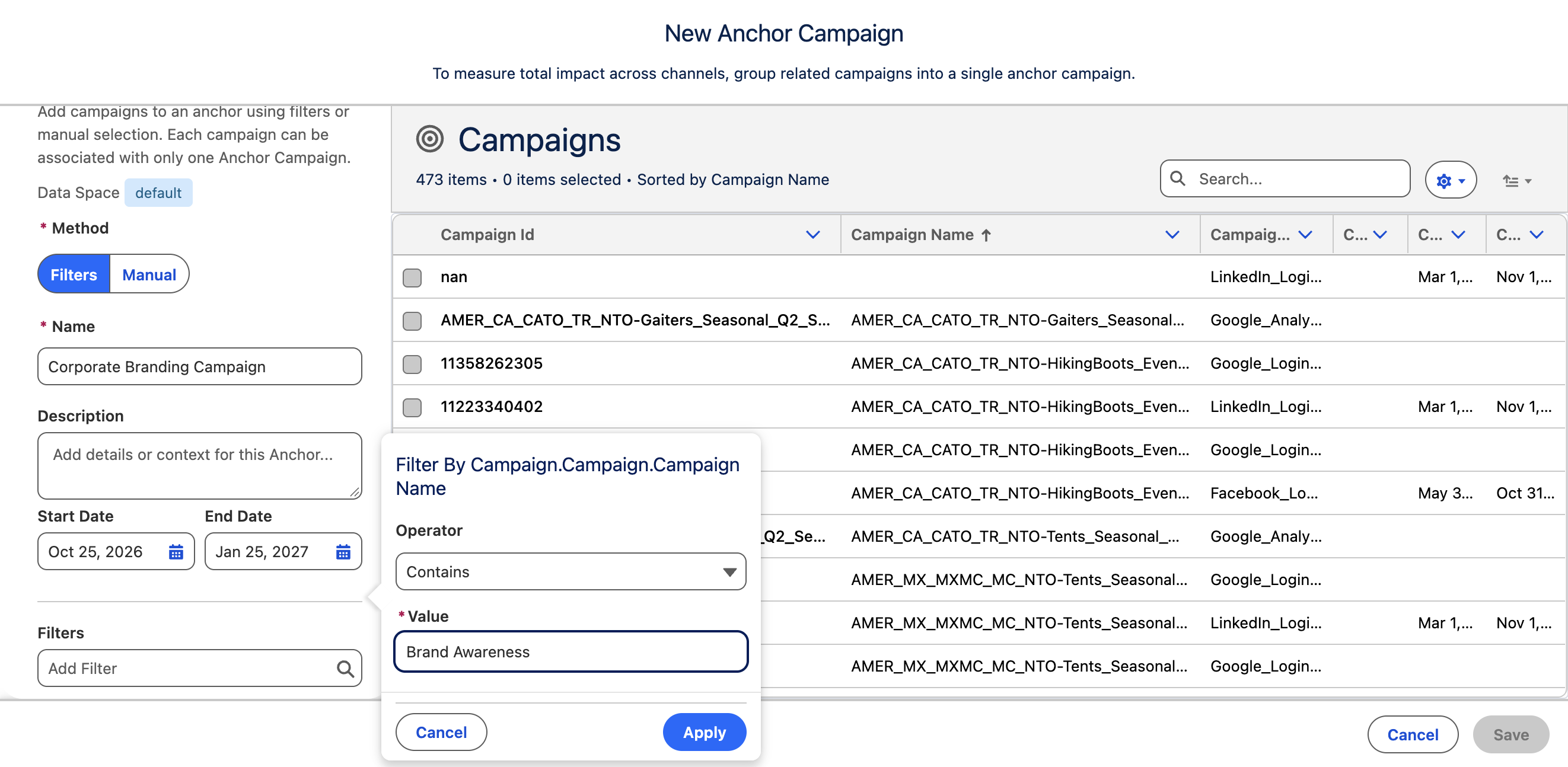Image resolution: width=1568 pixels, height=767 pixels.
Task: Click the Add Filter search magnifier icon
Action: pos(345,669)
